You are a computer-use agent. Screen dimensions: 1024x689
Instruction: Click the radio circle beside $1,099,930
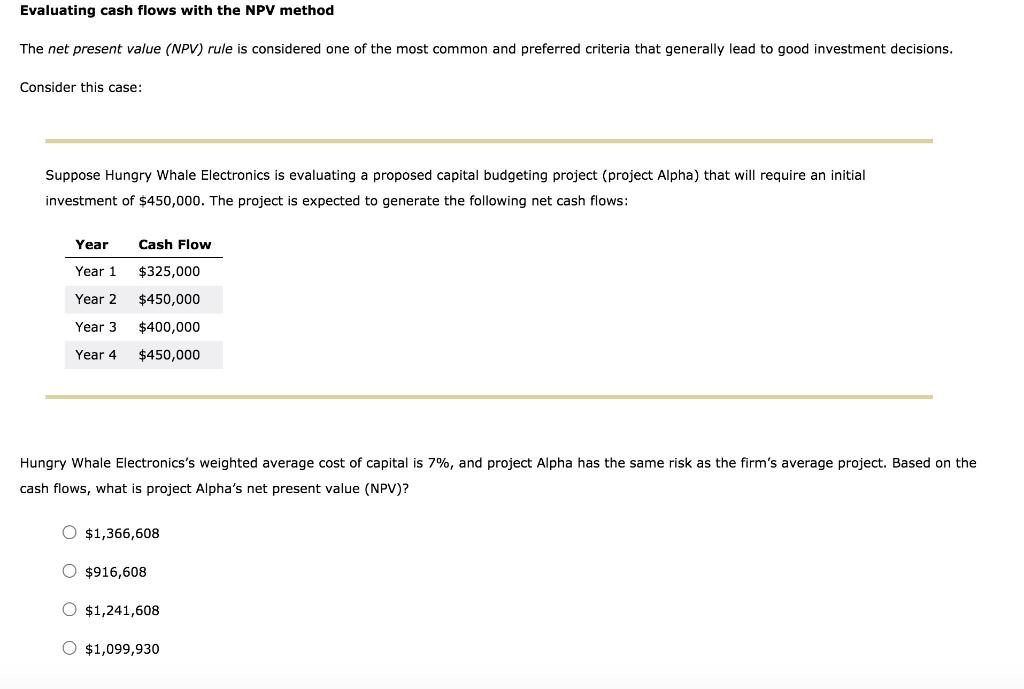[x=69, y=647]
